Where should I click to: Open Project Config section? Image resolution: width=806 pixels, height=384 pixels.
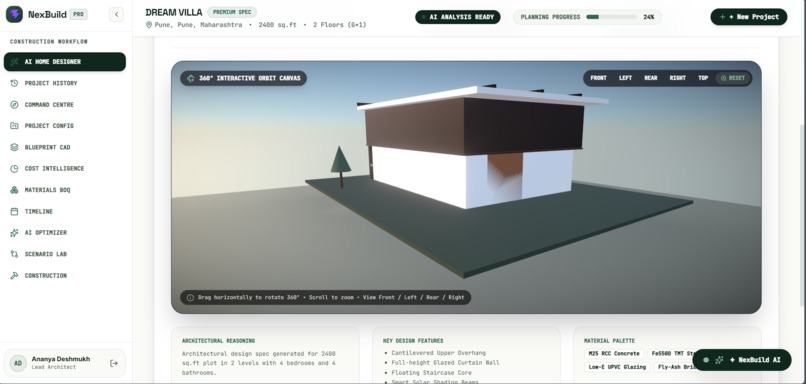coord(65,126)
